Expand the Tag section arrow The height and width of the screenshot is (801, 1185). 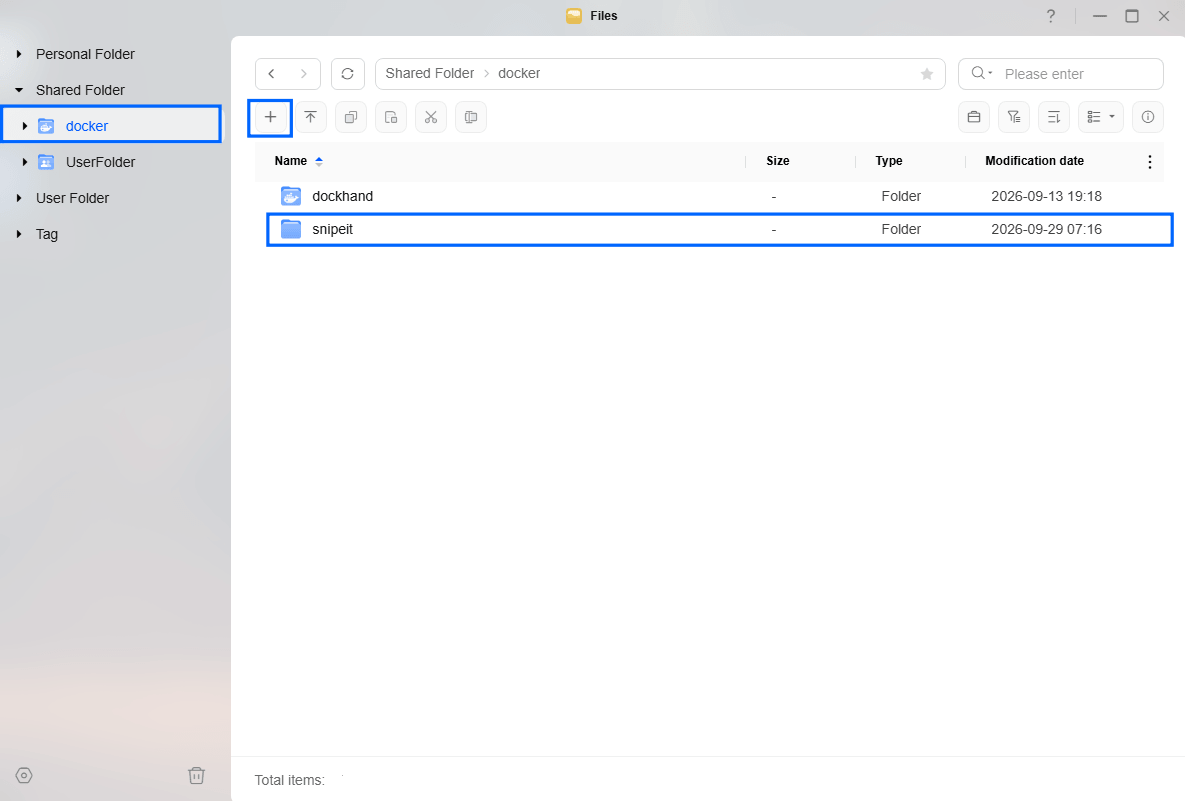pos(19,234)
